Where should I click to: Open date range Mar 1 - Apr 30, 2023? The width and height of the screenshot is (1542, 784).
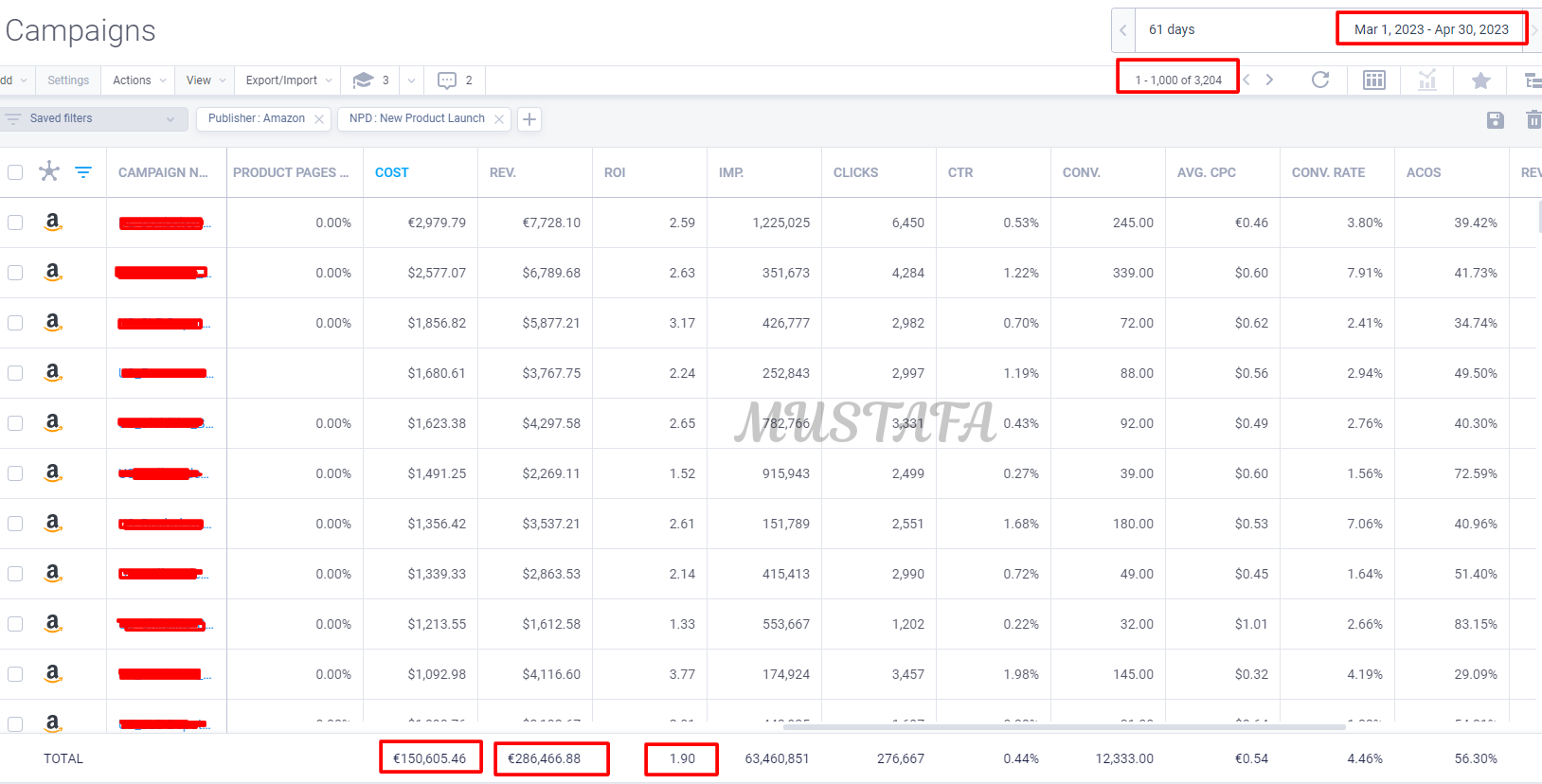pyautogui.click(x=1430, y=29)
